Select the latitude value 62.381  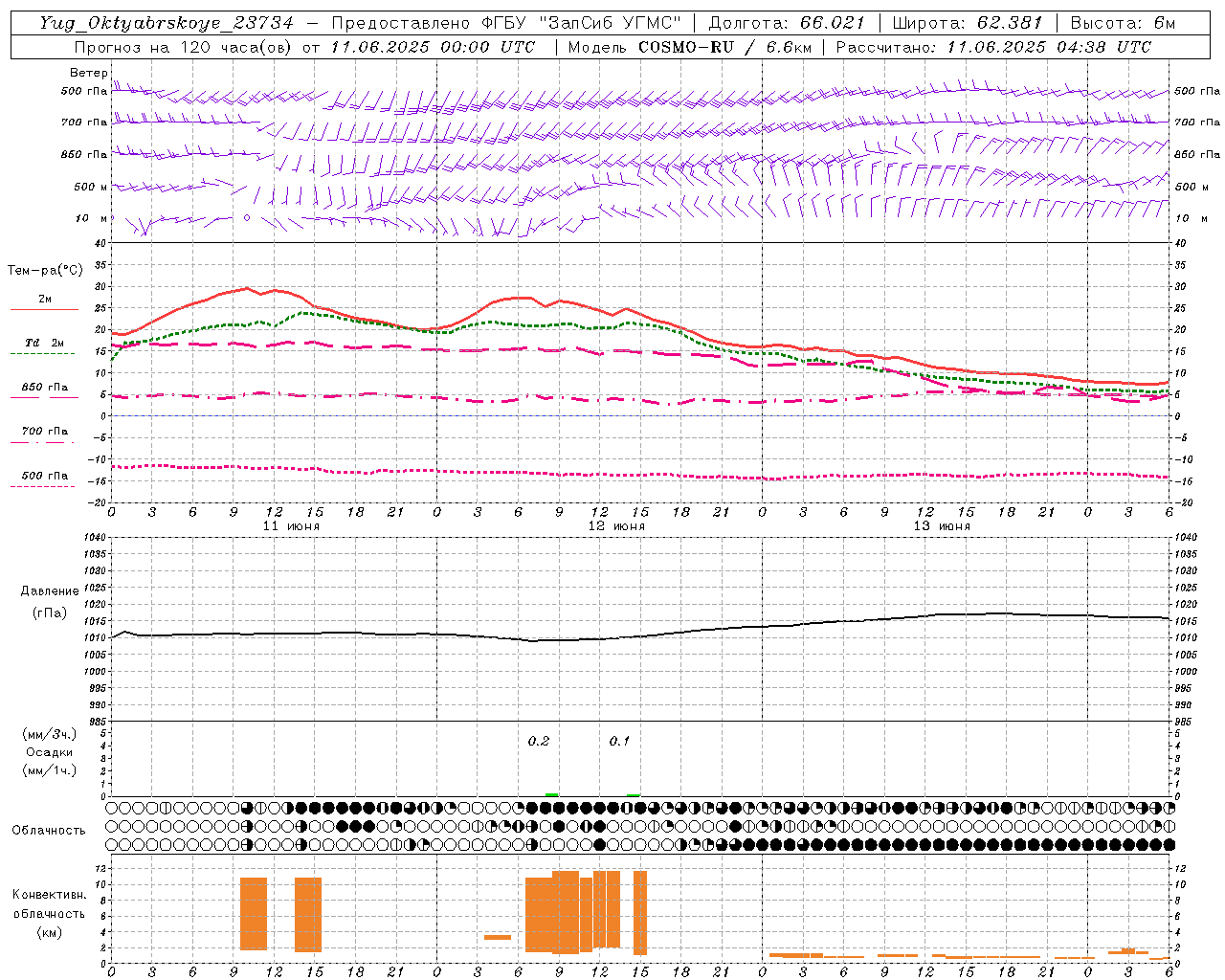pyautogui.click(x=1010, y=23)
